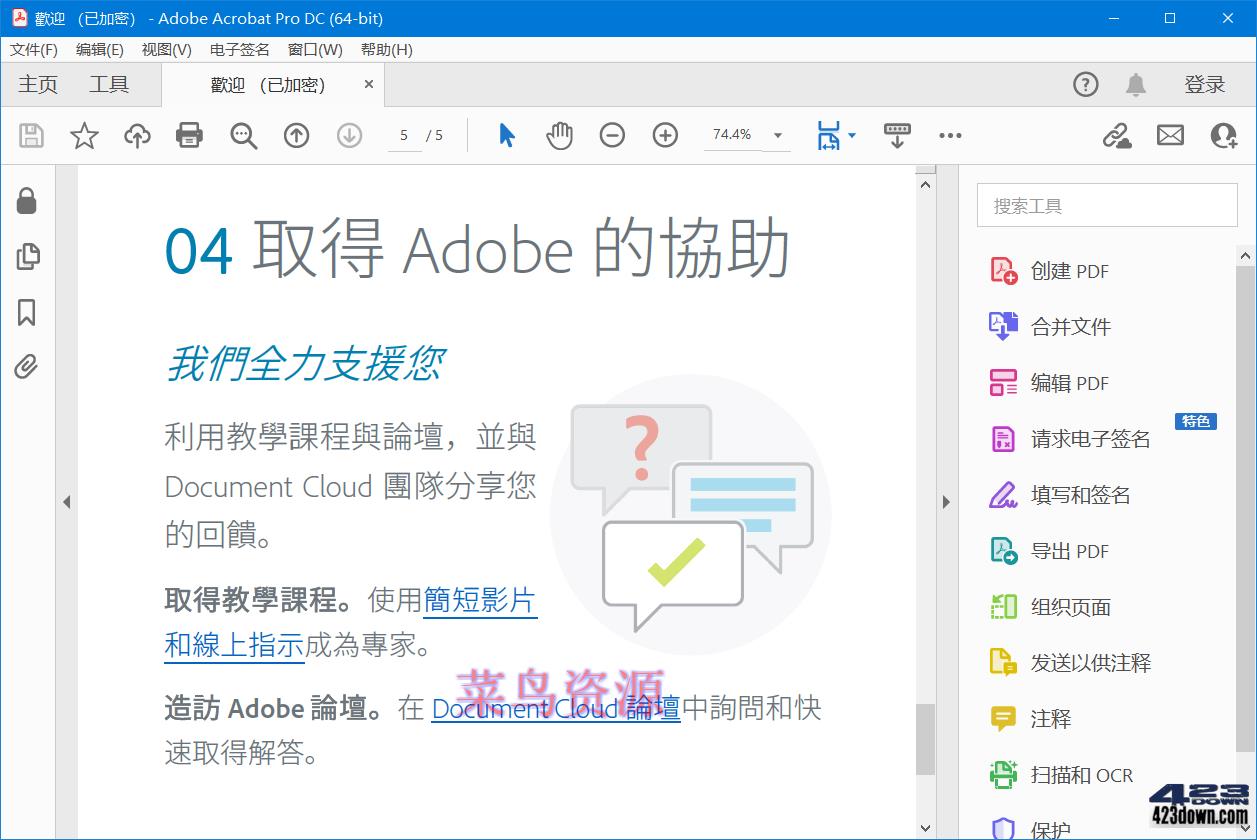Toggle the Hand tool for panning
The height and width of the screenshot is (840, 1257).
click(559, 134)
